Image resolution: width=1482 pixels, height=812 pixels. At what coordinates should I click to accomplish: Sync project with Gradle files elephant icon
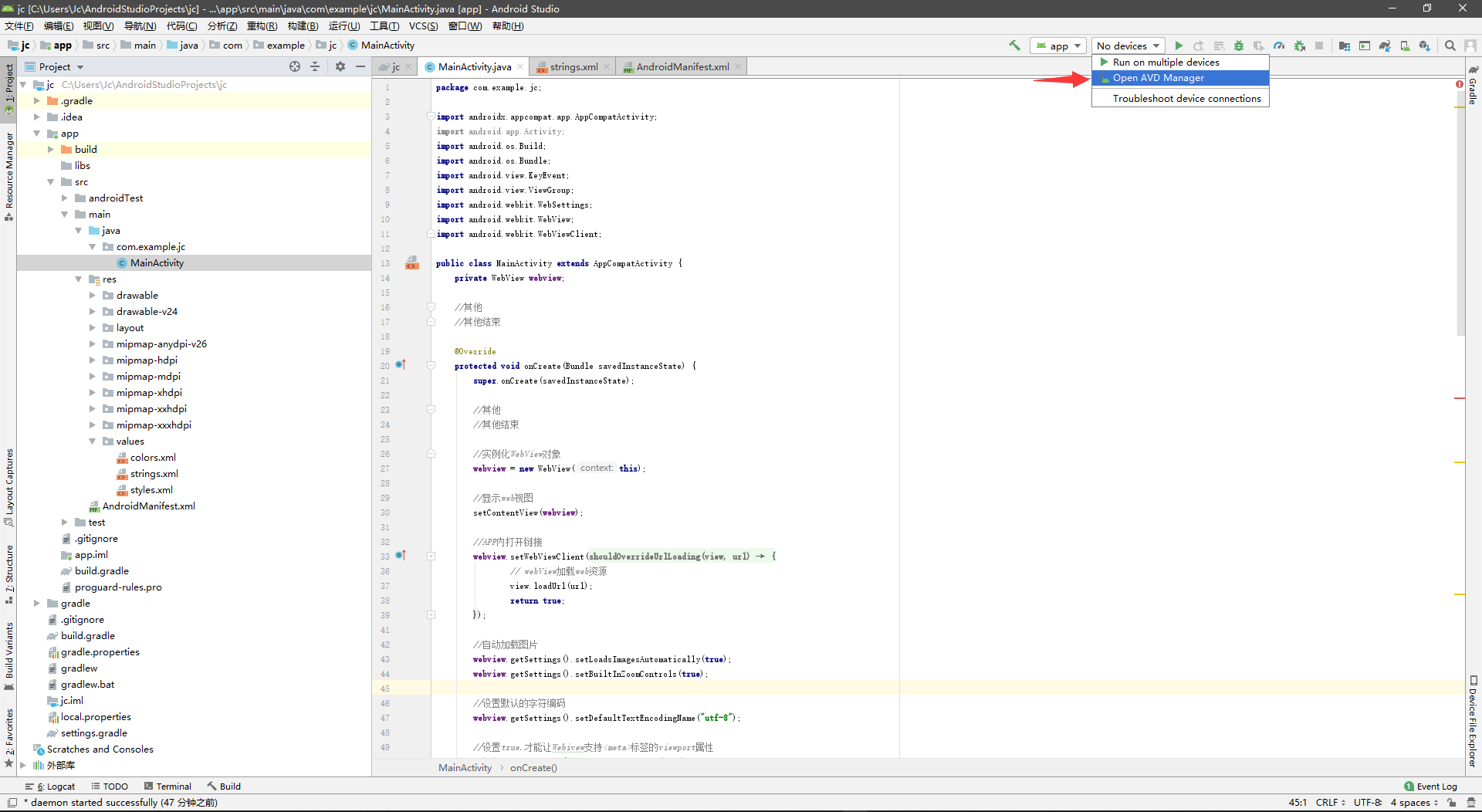1385,46
